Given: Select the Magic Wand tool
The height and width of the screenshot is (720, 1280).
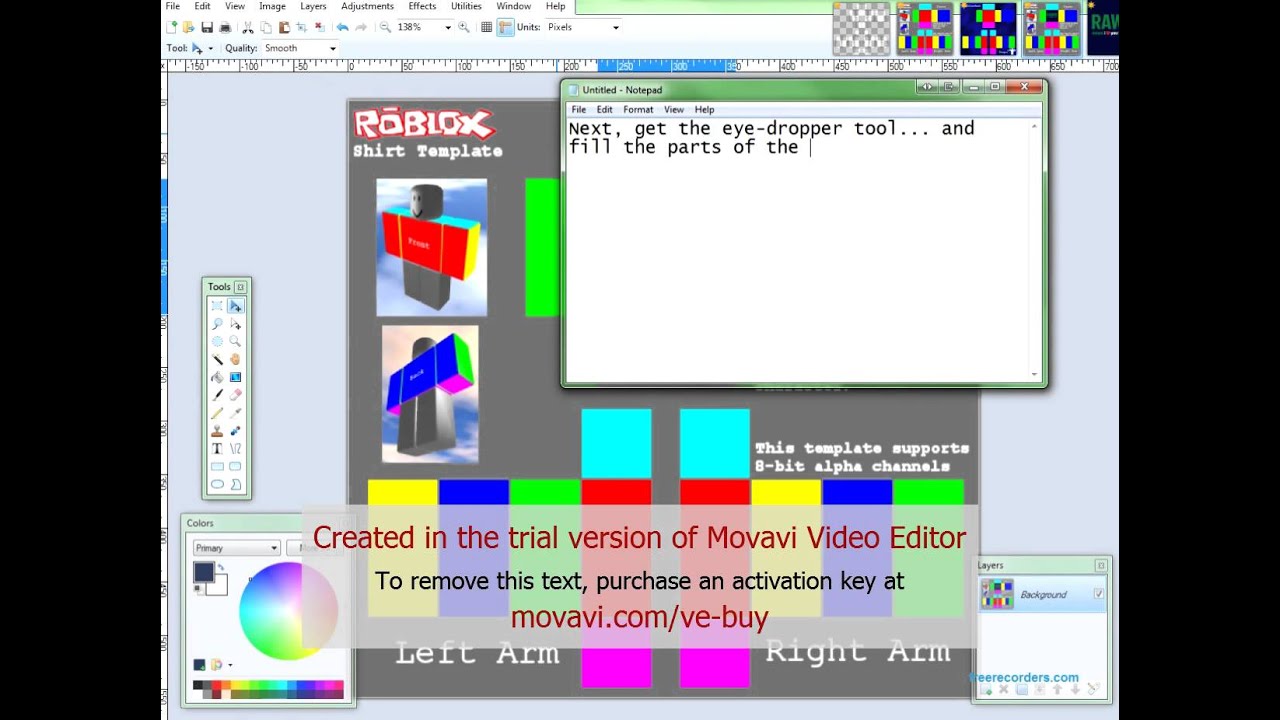Looking at the screenshot, I should click(x=217, y=359).
